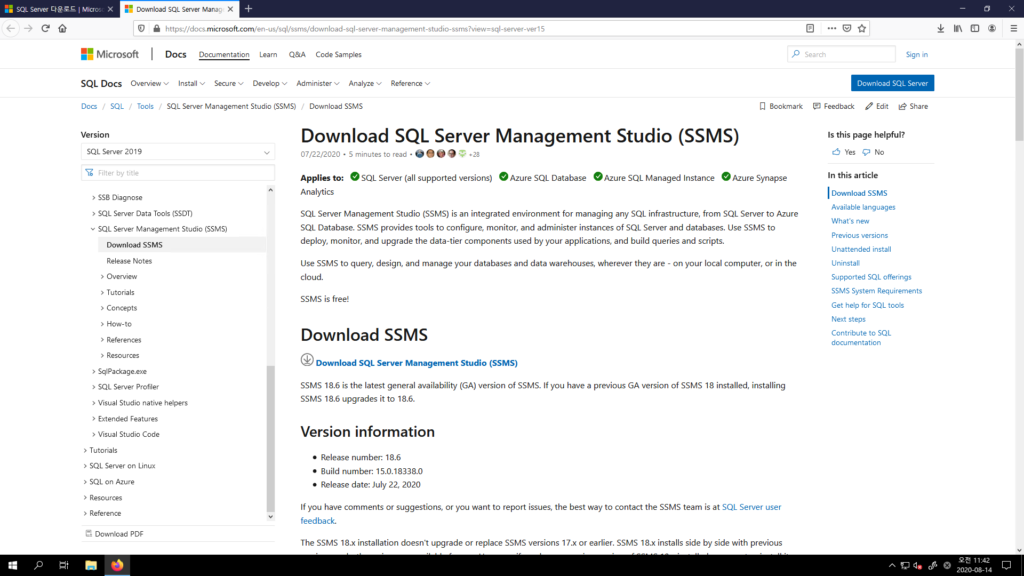
Task: Click the sidebar table of contents scrollbar
Action: click(x=270, y=440)
